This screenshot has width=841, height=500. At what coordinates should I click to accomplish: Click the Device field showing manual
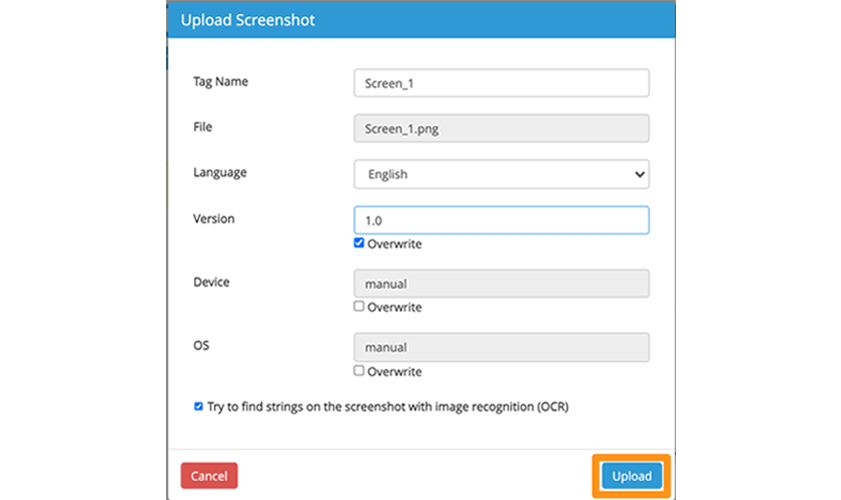501,283
